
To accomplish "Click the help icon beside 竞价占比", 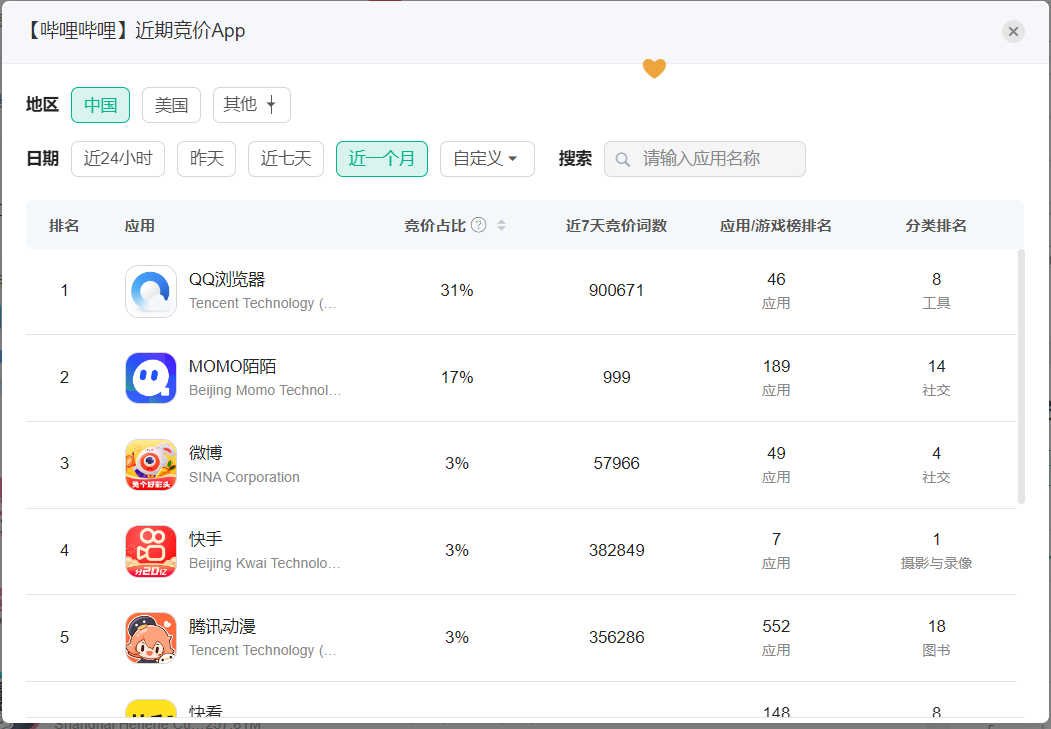I will 479,225.
